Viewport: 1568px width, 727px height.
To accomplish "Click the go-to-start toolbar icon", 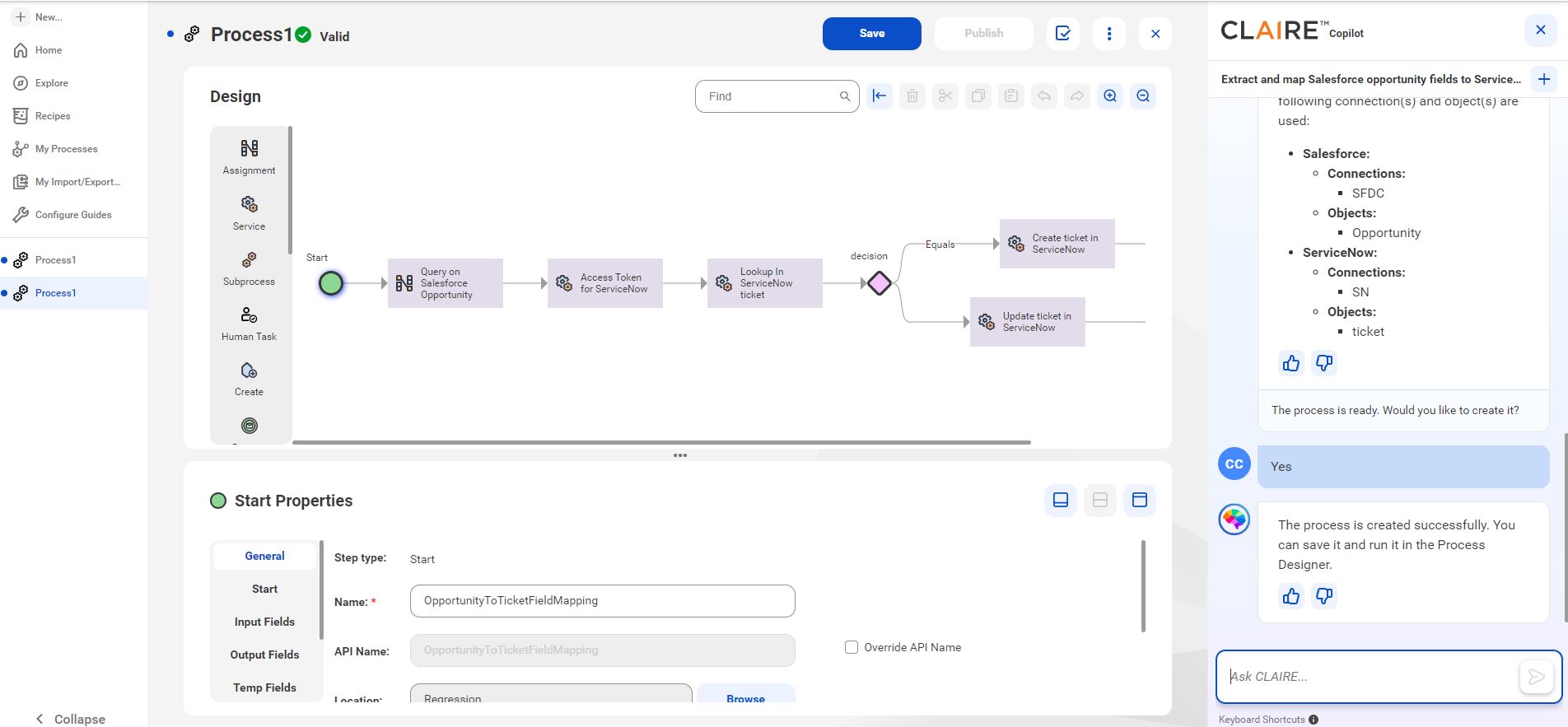I will [880, 96].
